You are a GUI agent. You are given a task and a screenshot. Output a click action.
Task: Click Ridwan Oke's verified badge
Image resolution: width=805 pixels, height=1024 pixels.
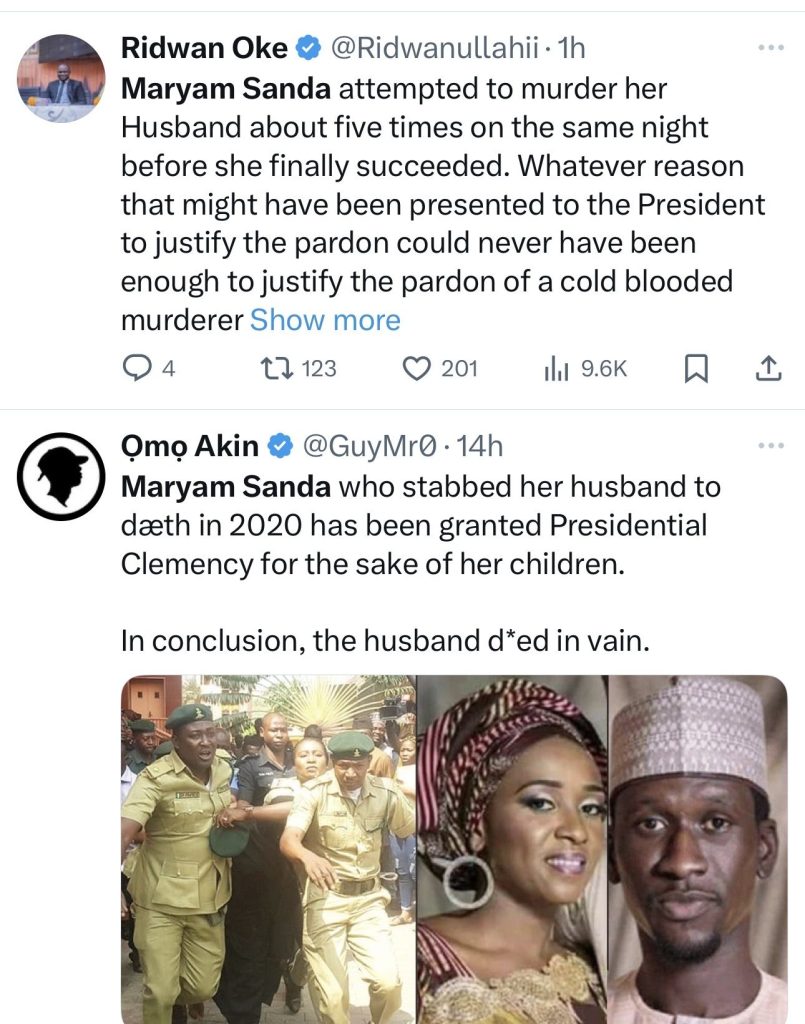tap(310, 47)
